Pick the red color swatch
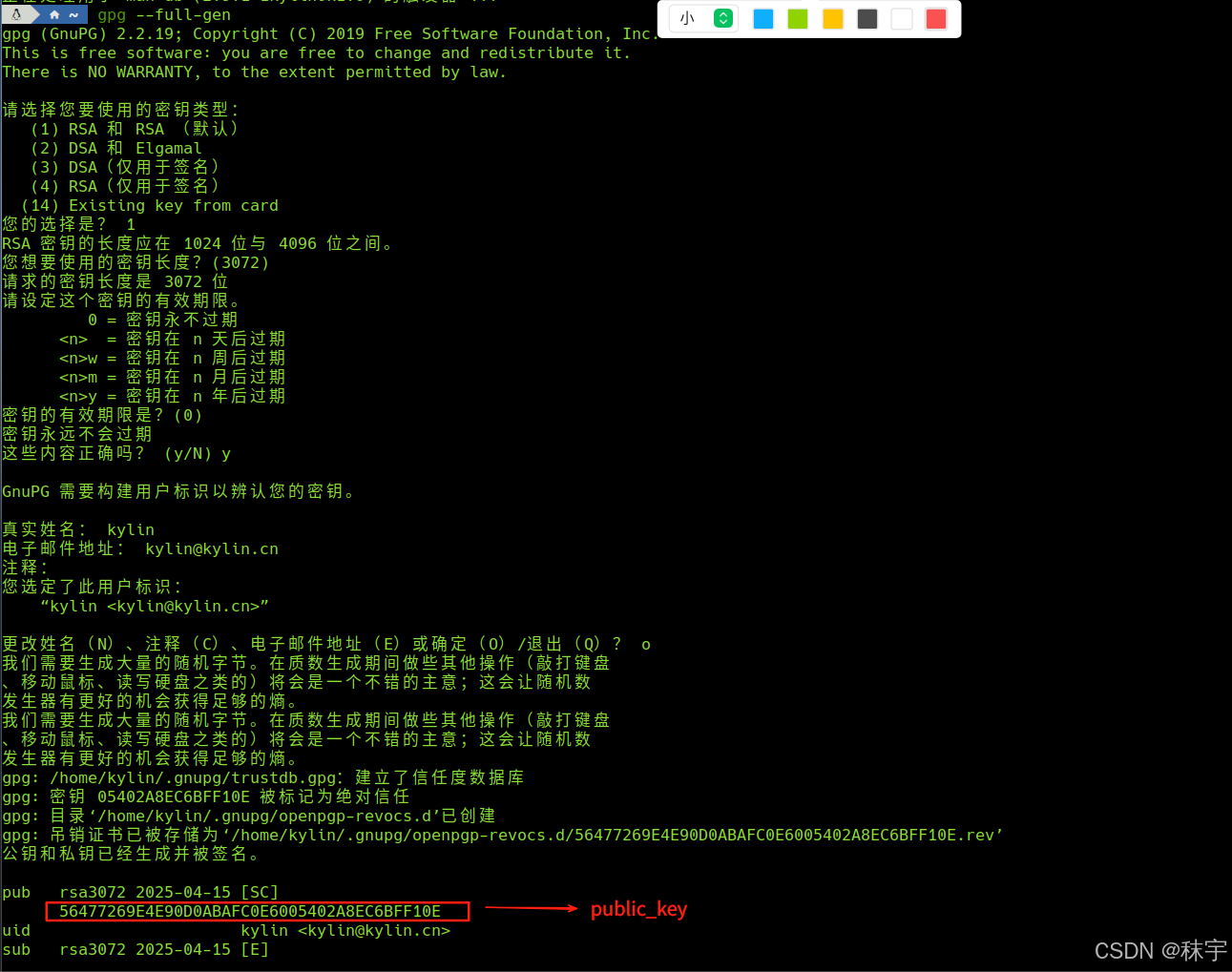The image size is (1232, 972). [936, 19]
